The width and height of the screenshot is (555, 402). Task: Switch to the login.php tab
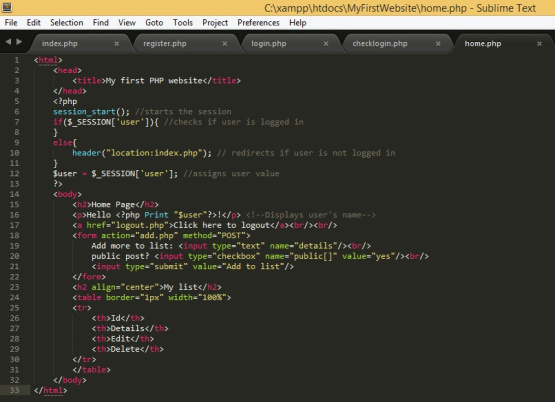click(269, 44)
